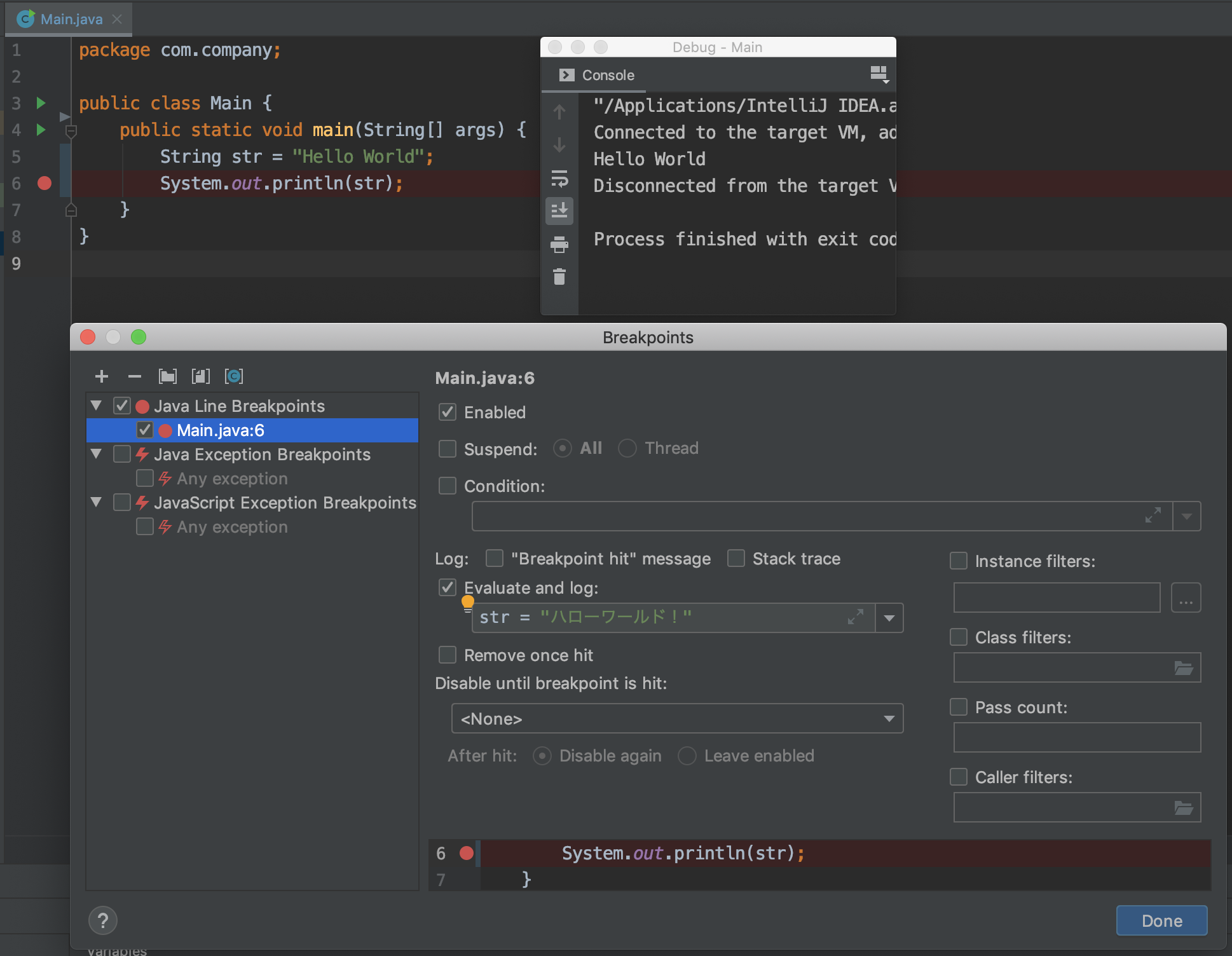This screenshot has height=956, width=1232.
Task: Enable the Condition checkbox
Action: pos(448,486)
